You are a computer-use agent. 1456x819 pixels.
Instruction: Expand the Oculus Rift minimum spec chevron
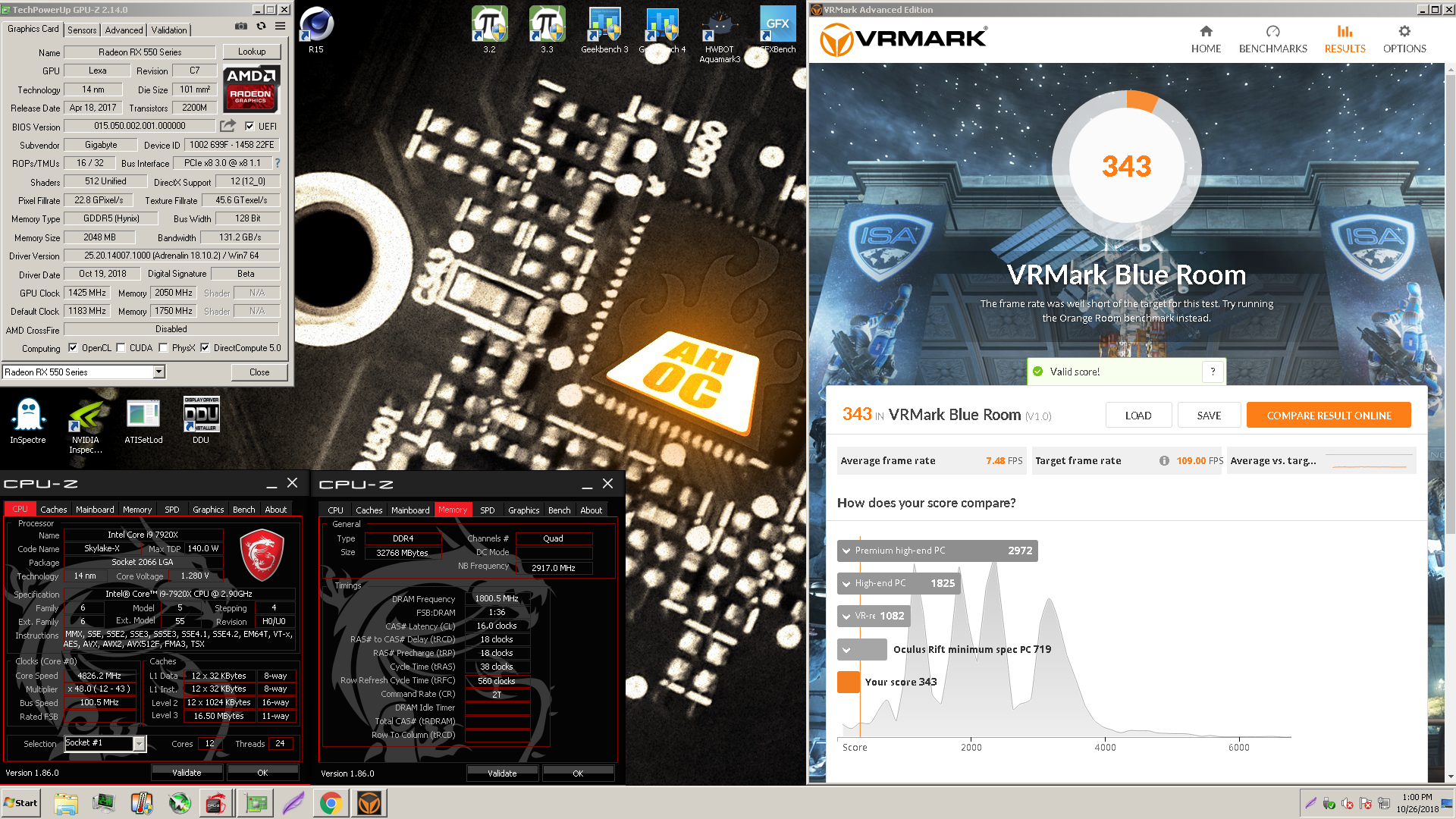(846, 650)
